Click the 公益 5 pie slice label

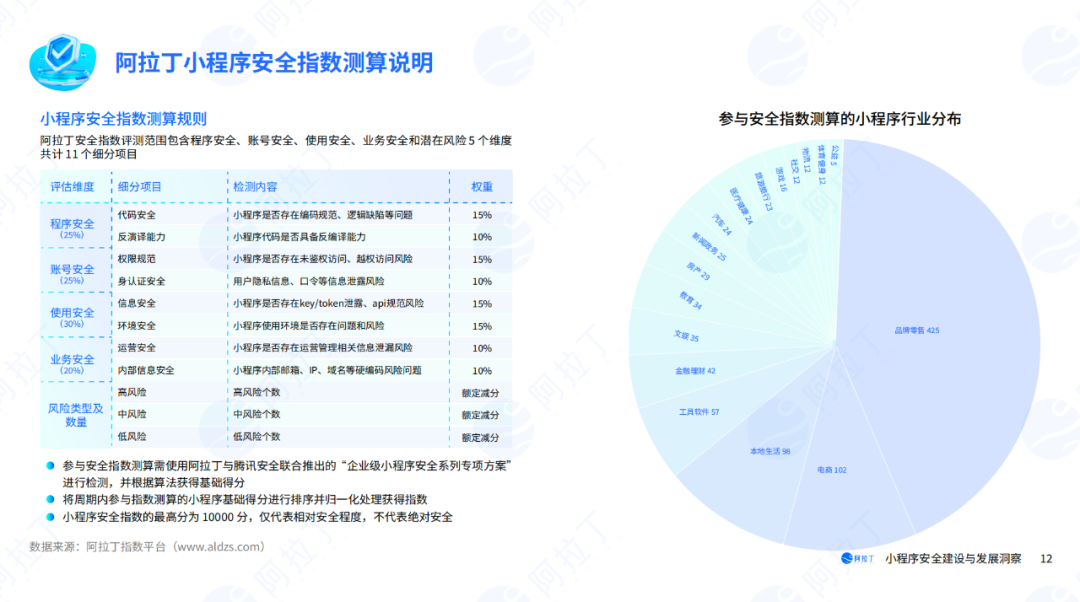834,156
